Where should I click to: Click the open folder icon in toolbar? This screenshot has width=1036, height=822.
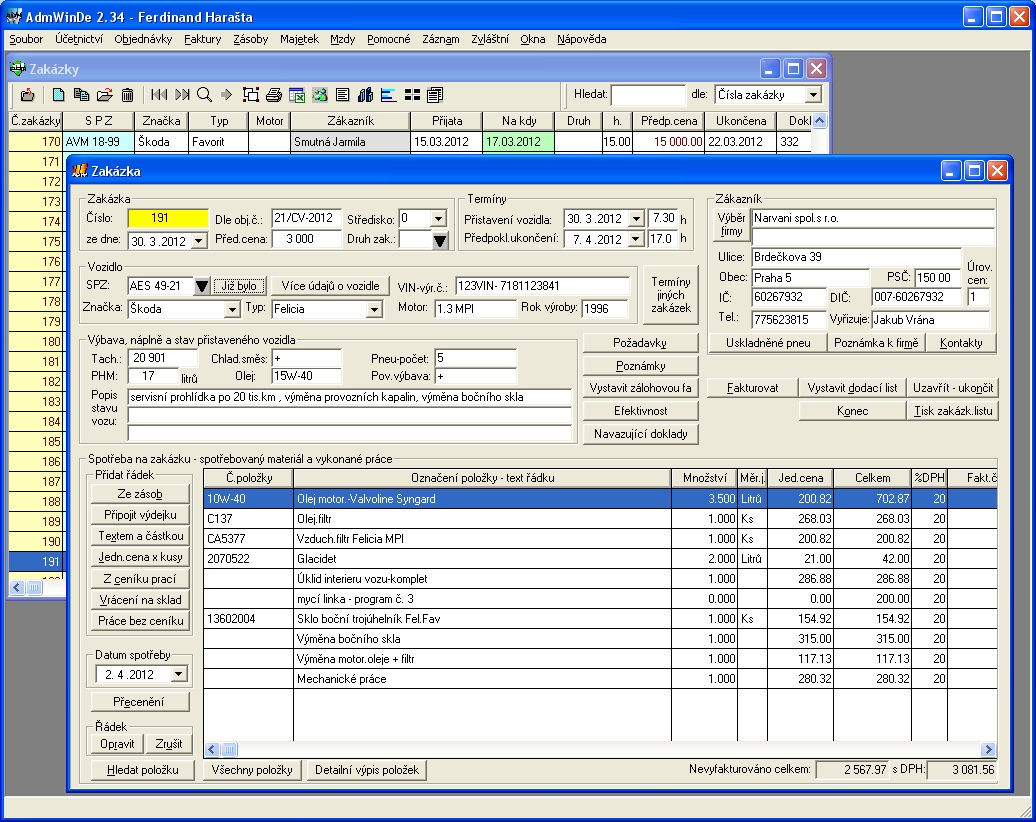(x=104, y=95)
